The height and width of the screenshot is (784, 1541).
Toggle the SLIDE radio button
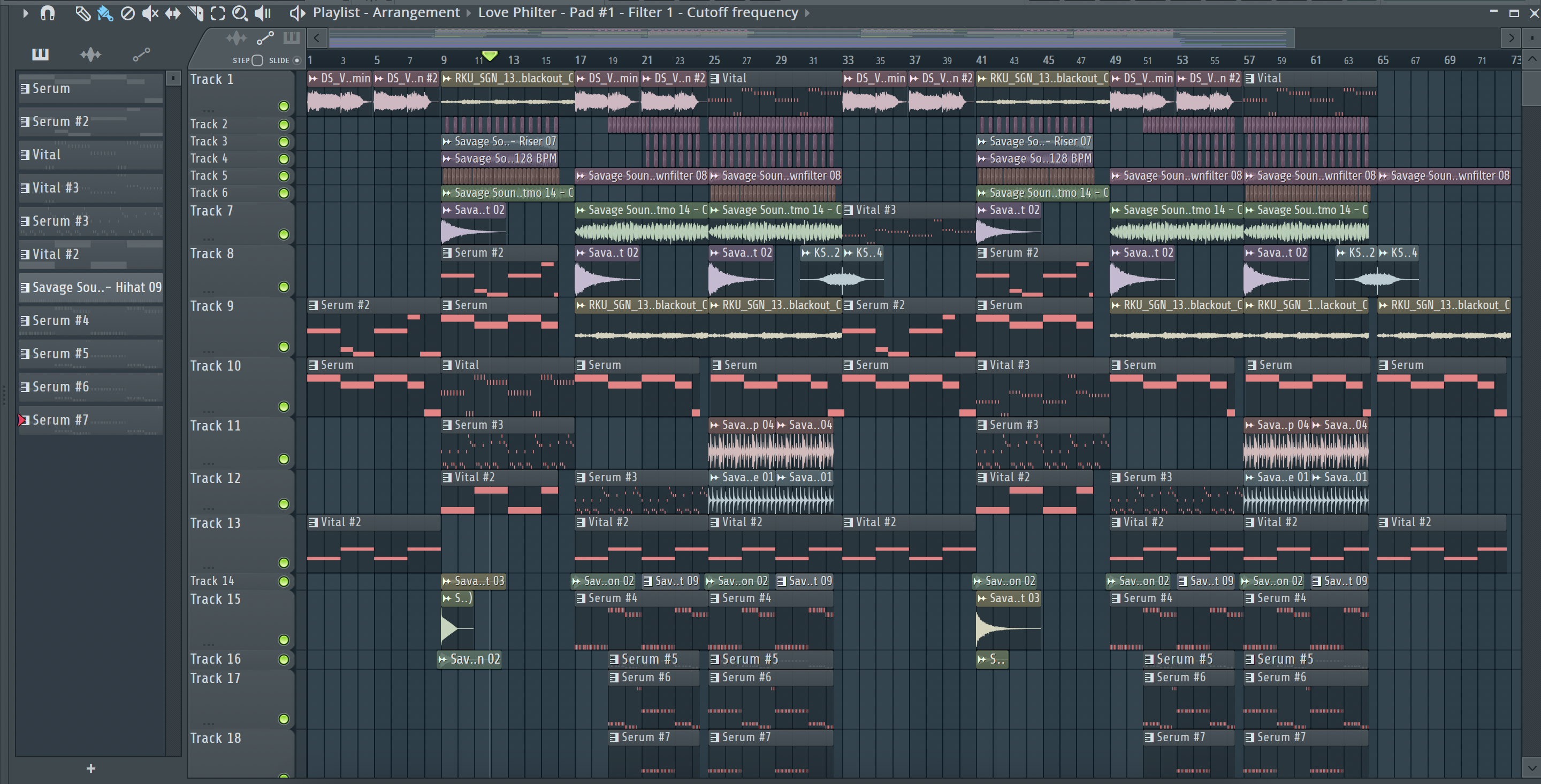(x=296, y=60)
